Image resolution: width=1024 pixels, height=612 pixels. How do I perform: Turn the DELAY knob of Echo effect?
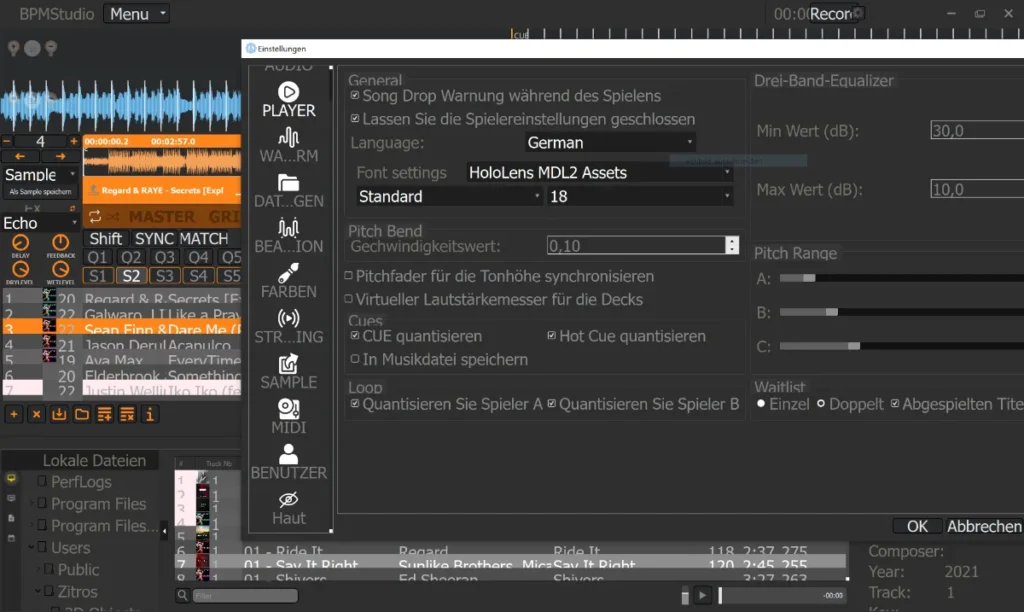20,244
